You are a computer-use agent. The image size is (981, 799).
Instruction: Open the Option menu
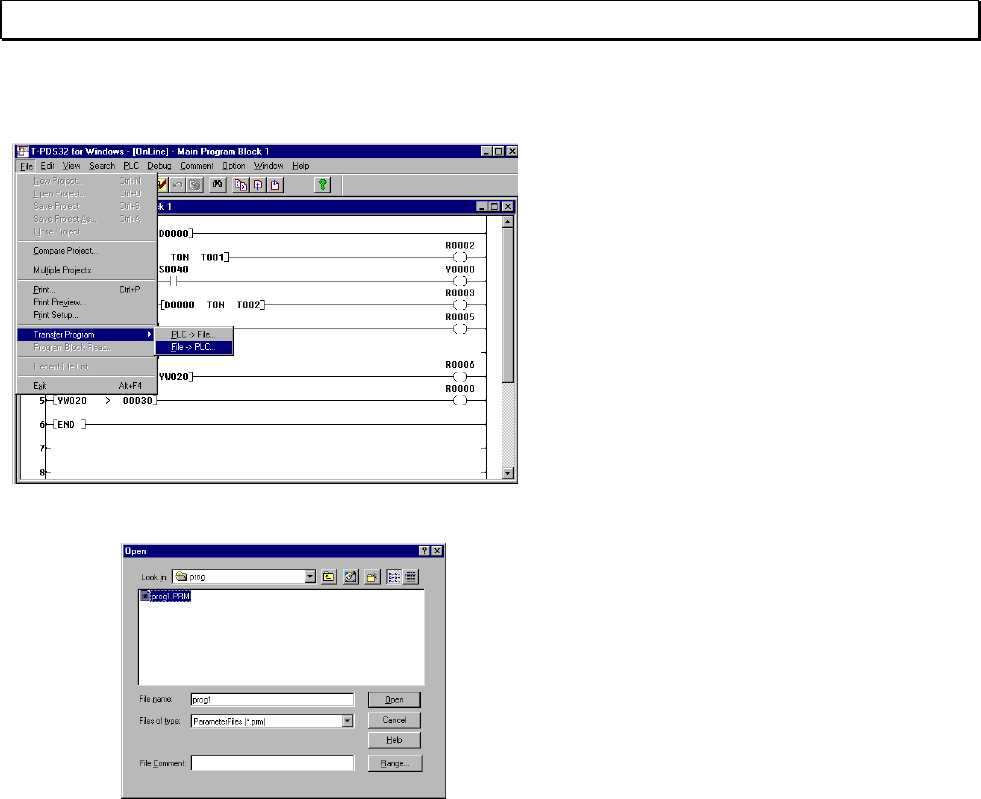pyautogui.click(x=233, y=166)
